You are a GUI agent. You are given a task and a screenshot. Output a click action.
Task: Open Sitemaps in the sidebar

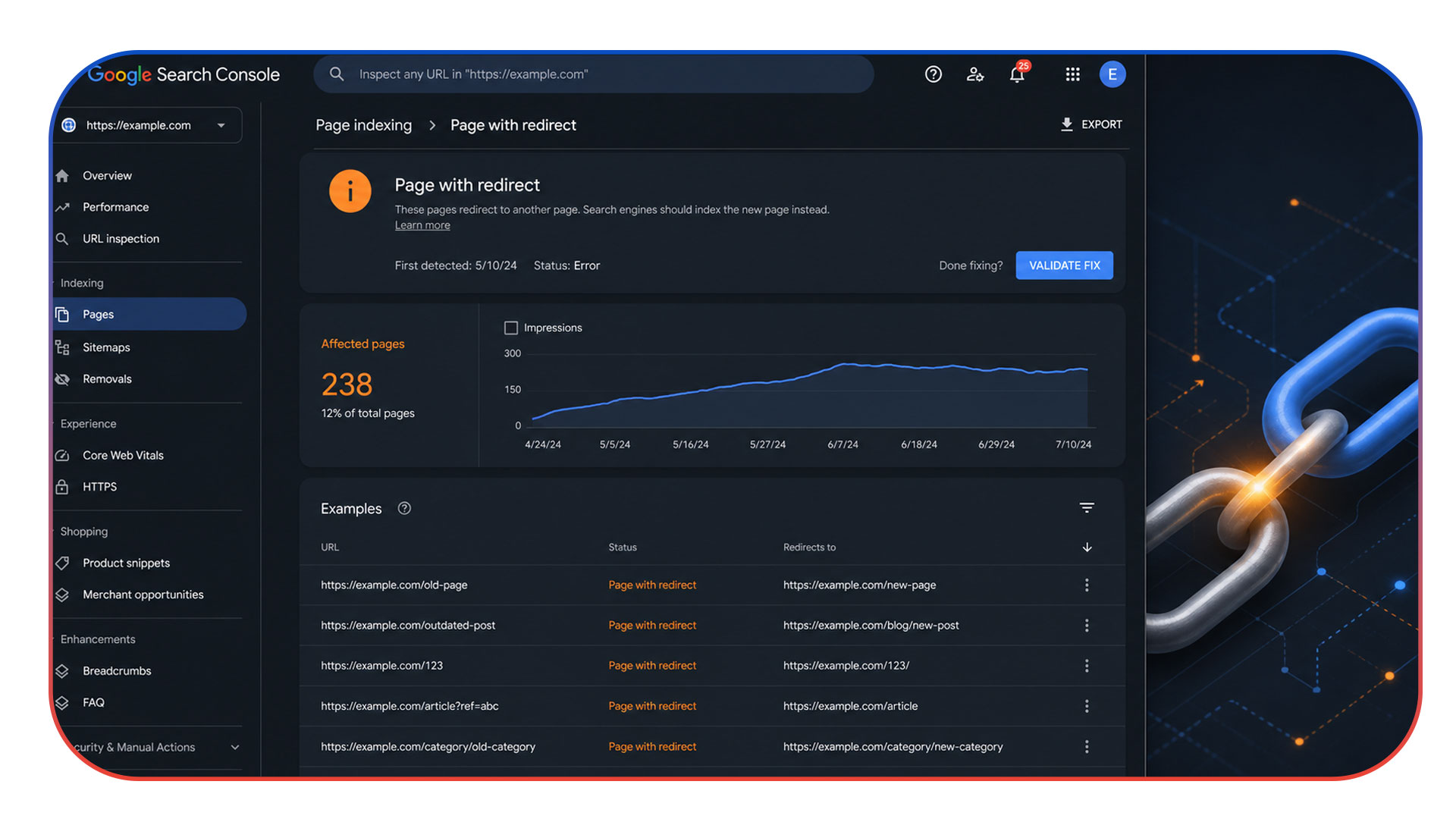pos(106,347)
